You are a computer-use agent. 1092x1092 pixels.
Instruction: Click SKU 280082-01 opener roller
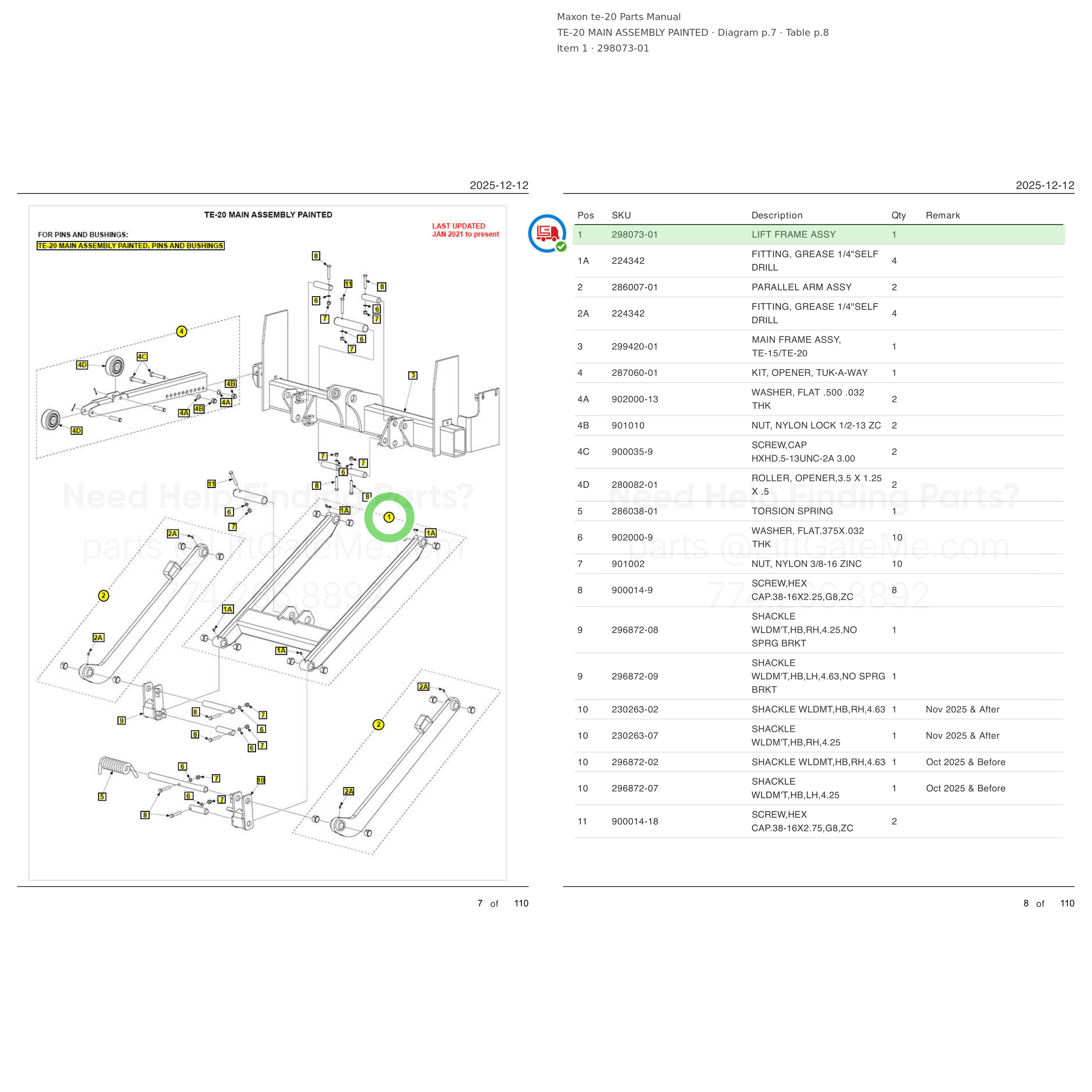click(x=635, y=485)
